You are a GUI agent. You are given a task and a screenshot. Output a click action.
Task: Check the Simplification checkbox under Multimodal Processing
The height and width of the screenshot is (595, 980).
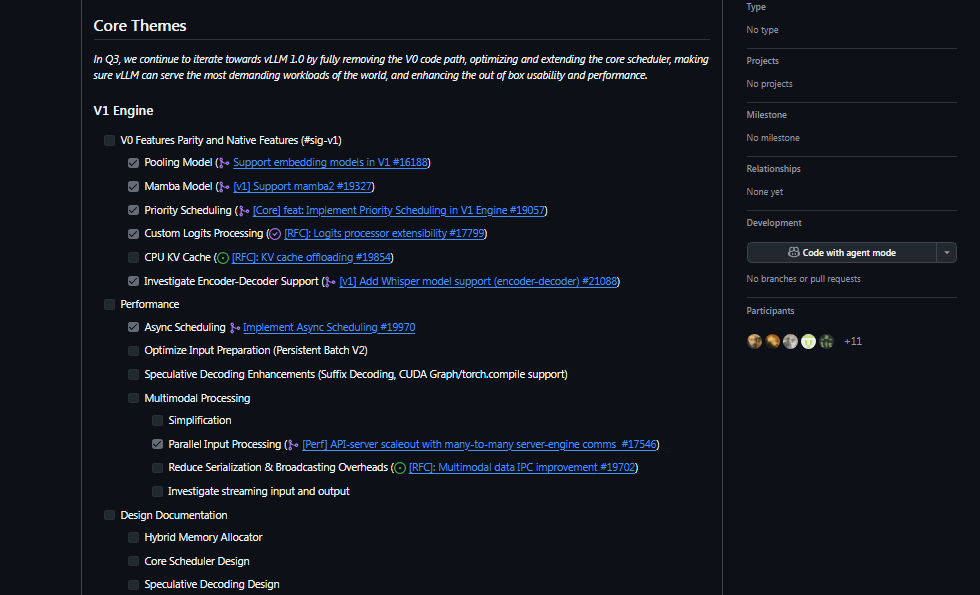157,420
